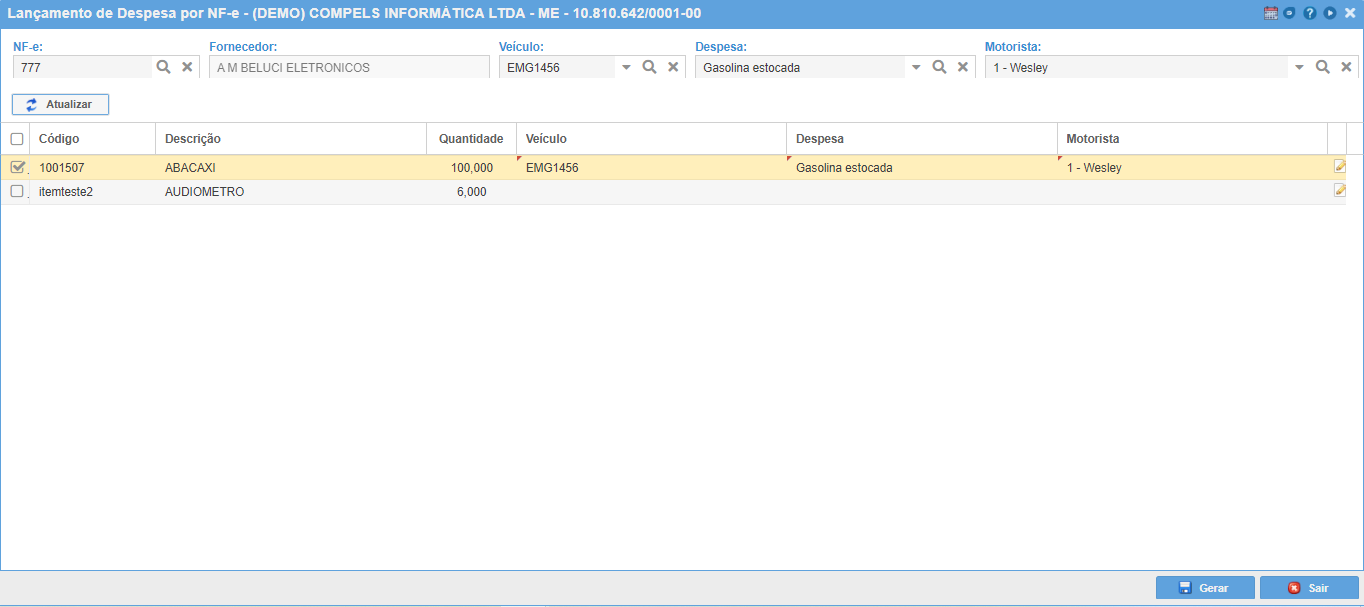The width and height of the screenshot is (1364, 607).
Task: Select the quantity cell 100,000
Action: tap(471, 167)
